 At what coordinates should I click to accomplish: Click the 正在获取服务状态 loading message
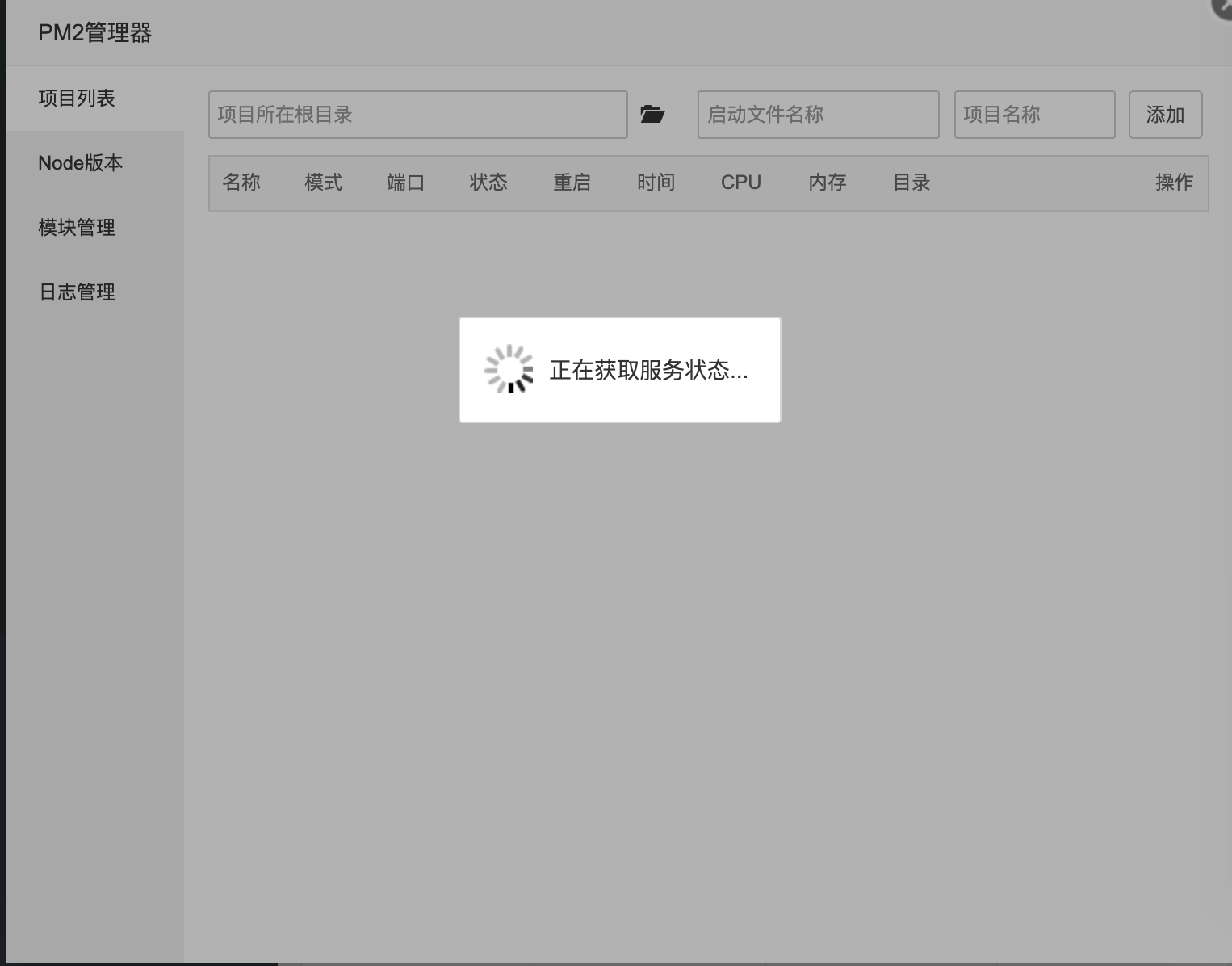[649, 370]
